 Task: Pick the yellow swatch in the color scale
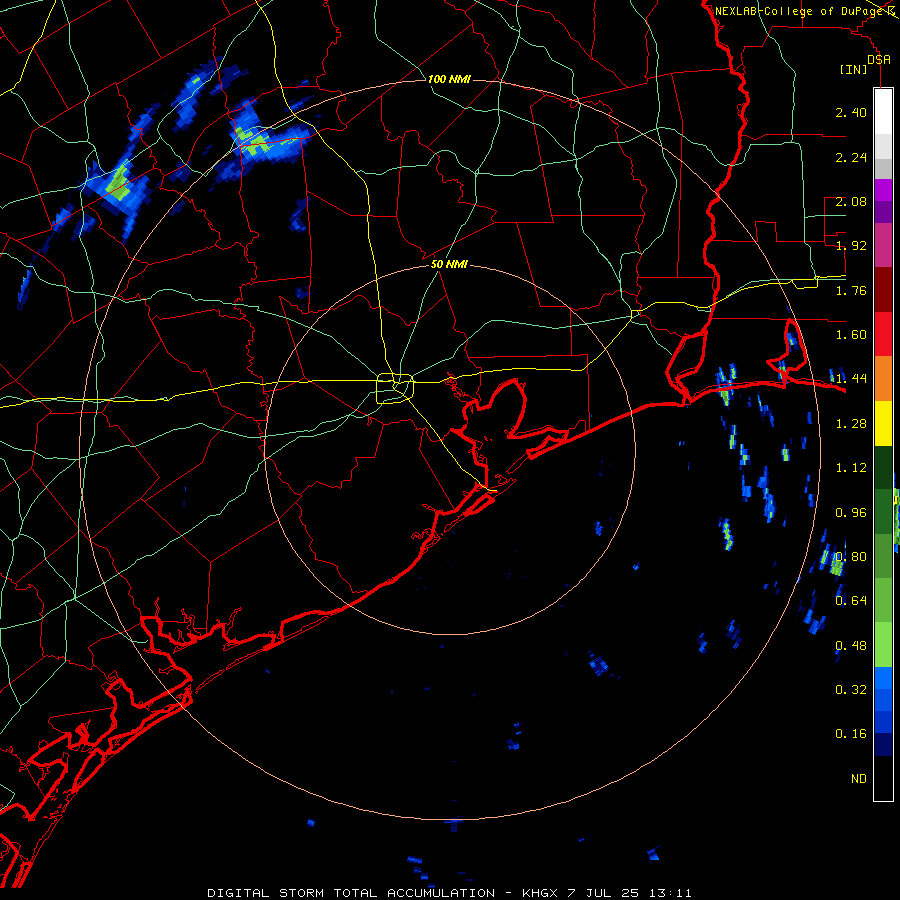(883, 423)
